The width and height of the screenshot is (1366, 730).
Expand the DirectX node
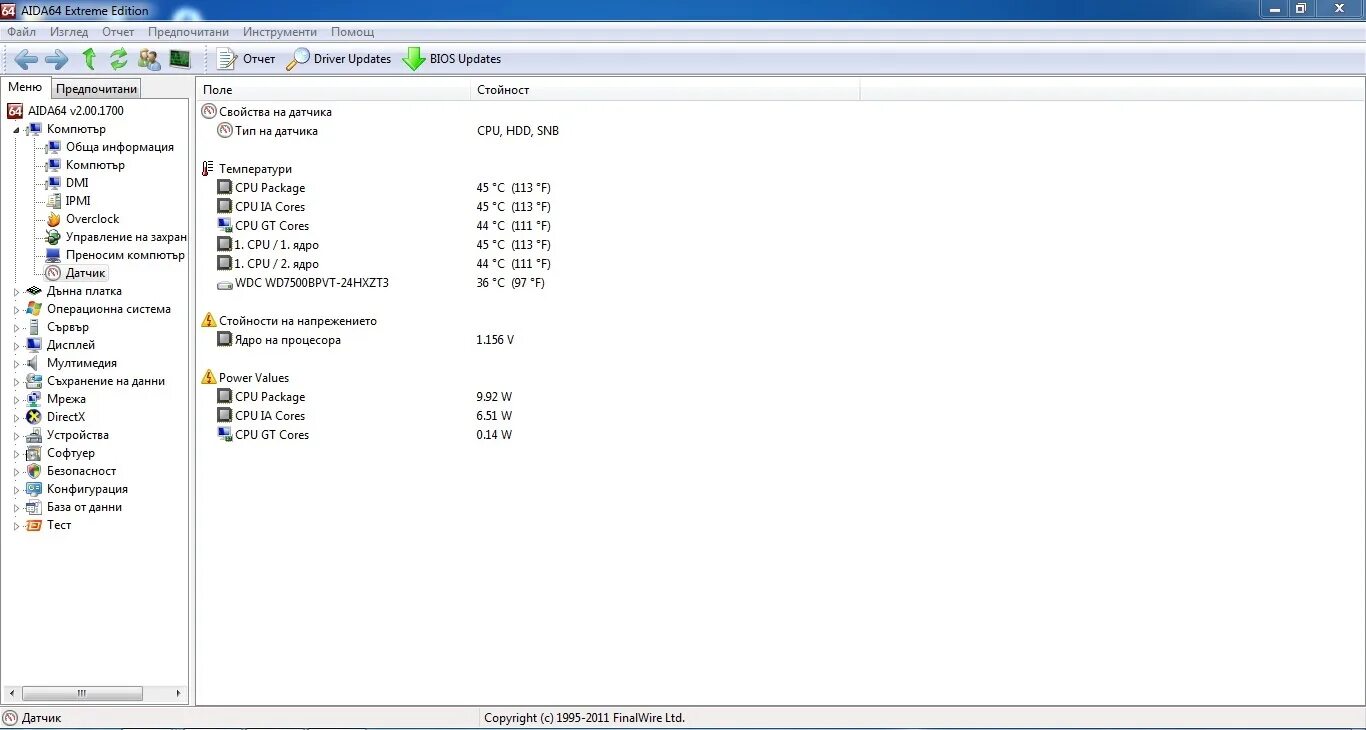point(16,418)
